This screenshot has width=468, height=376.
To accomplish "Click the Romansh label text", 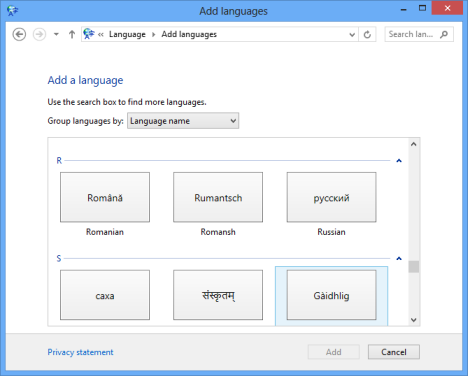I will [218, 232].
